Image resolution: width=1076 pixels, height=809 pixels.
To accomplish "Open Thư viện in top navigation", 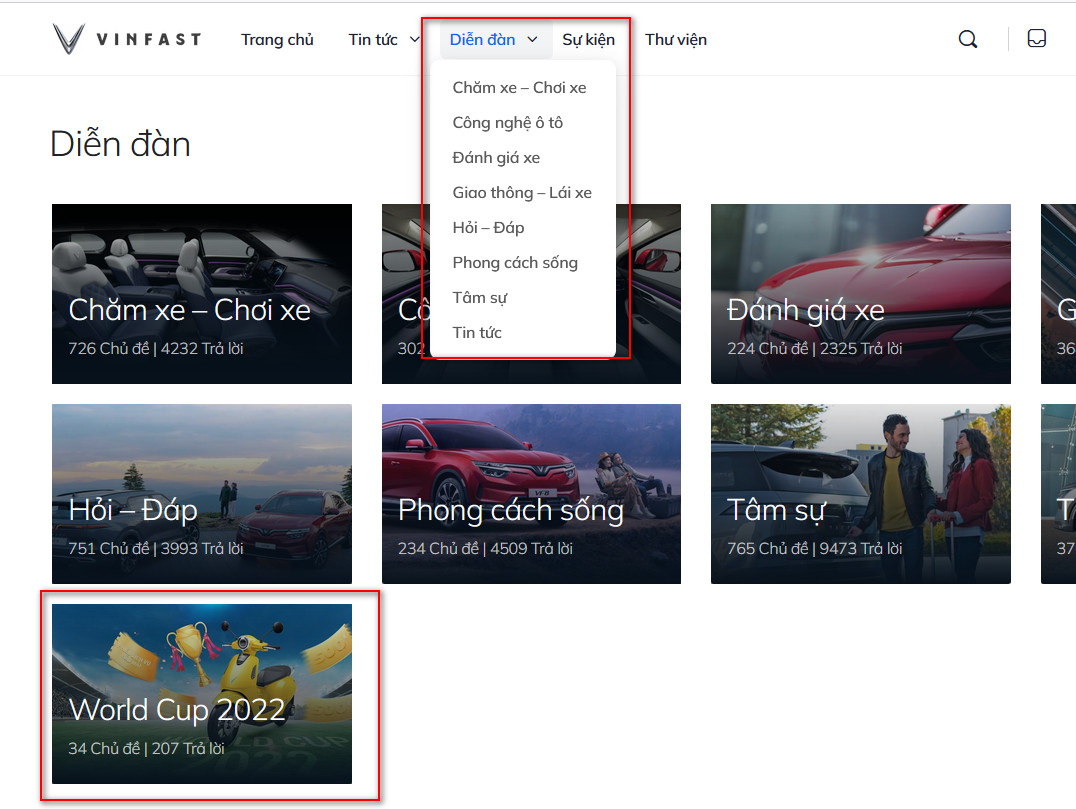I will pyautogui.click(x=675, y=40).
